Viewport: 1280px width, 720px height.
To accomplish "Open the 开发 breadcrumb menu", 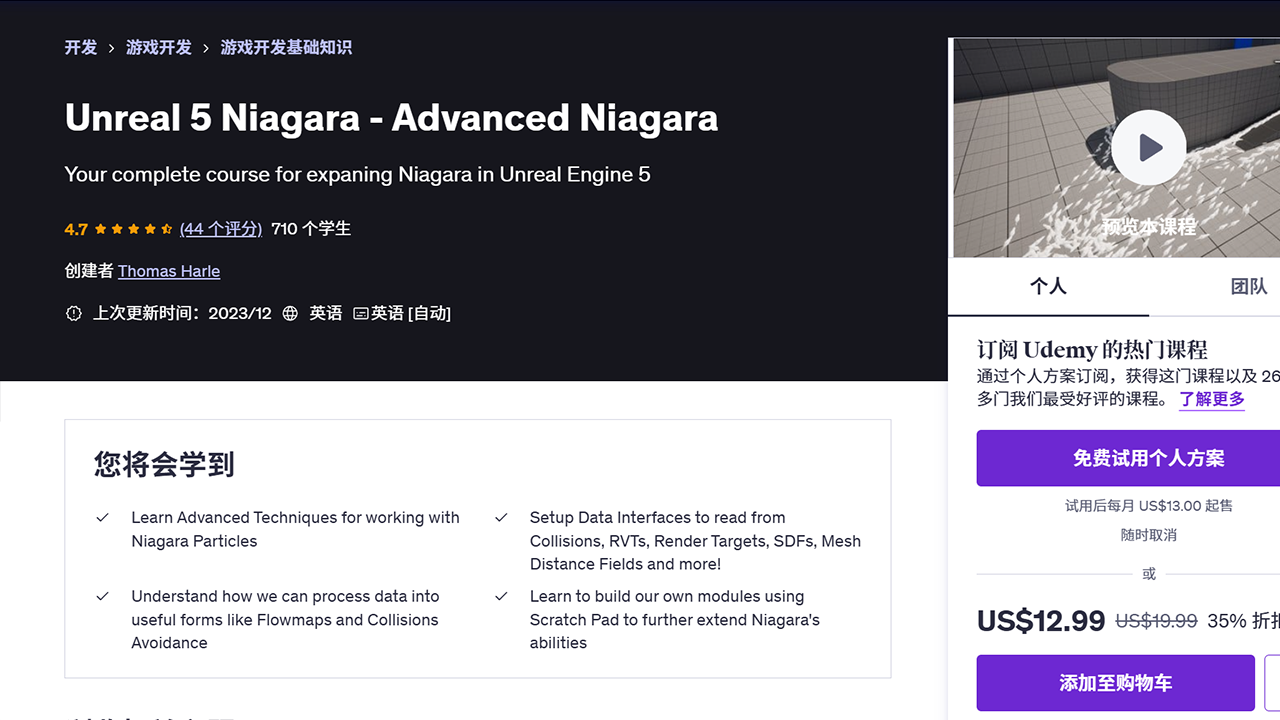I will pos(80,47).
